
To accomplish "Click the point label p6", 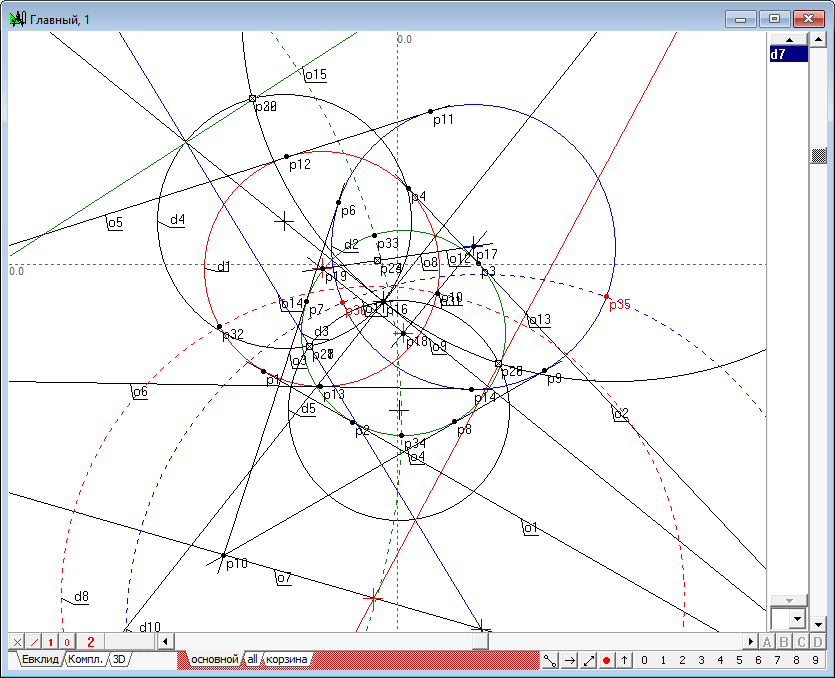I will pos(348,211).
